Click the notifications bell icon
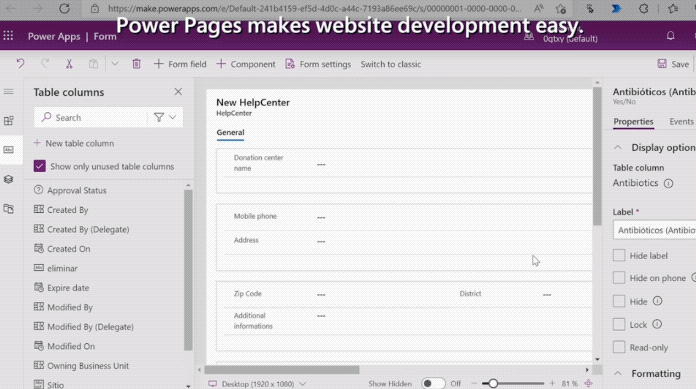 [670, 36]
